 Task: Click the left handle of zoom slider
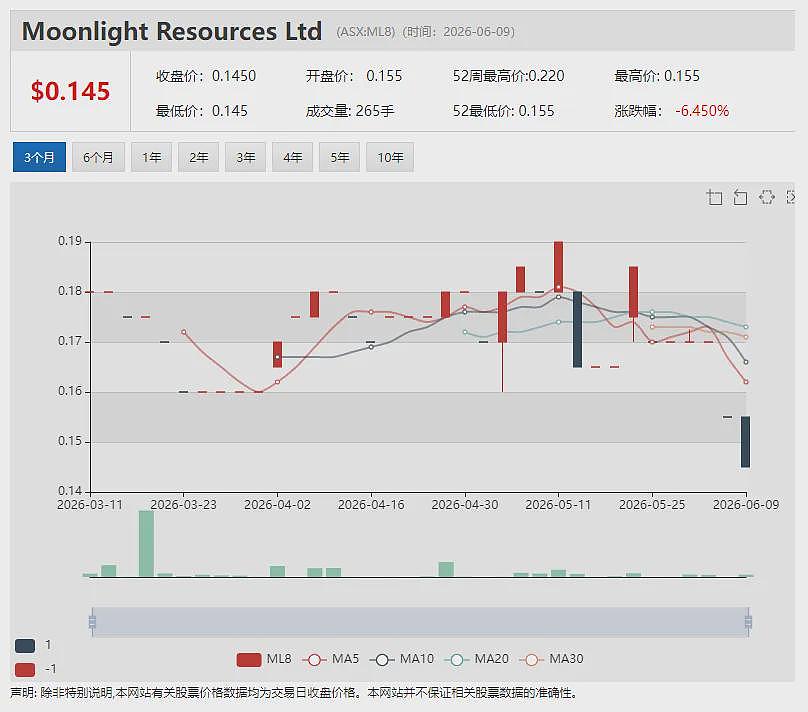[x=92, y=622]
